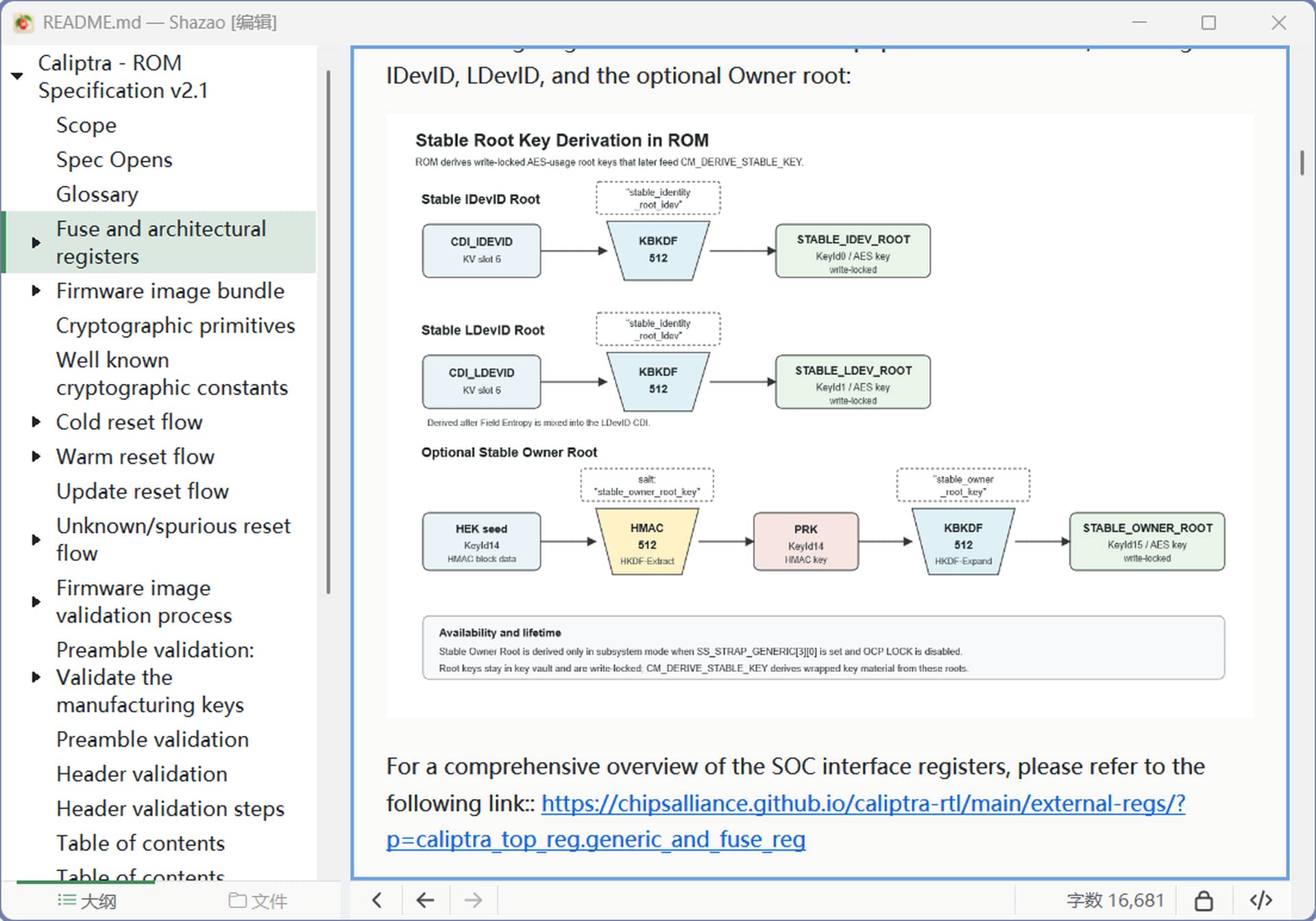Expand Preamble validation manufacturing keys node
Viewport: 1316px width, 921px height.
(x=36, y=678)
